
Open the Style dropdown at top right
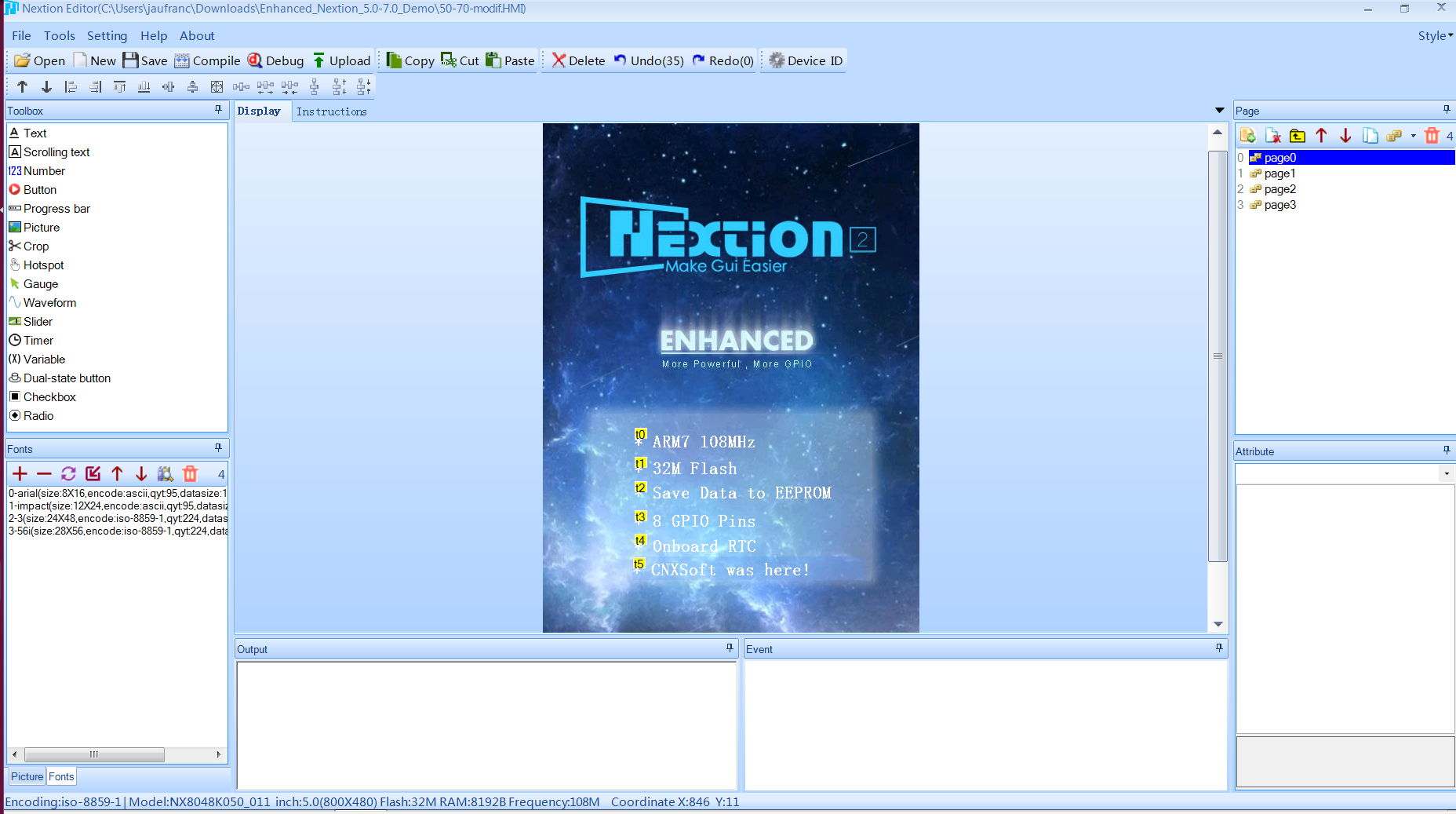[x=1436, y=35]
